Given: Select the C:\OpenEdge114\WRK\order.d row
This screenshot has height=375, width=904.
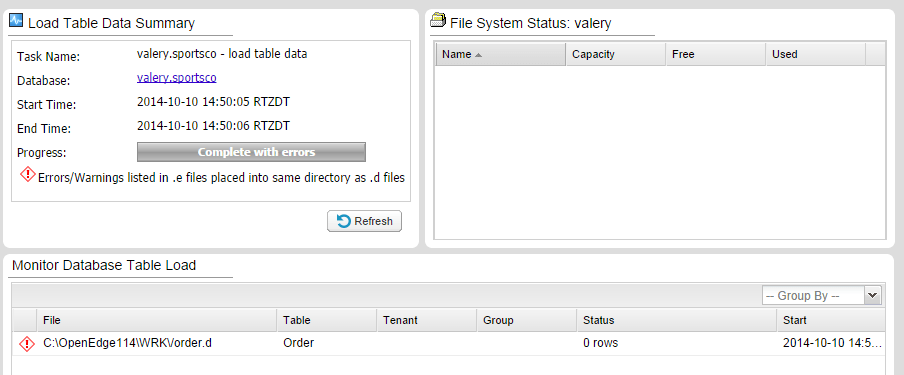Looking at the screenshot, I should (x=449, y=343).
